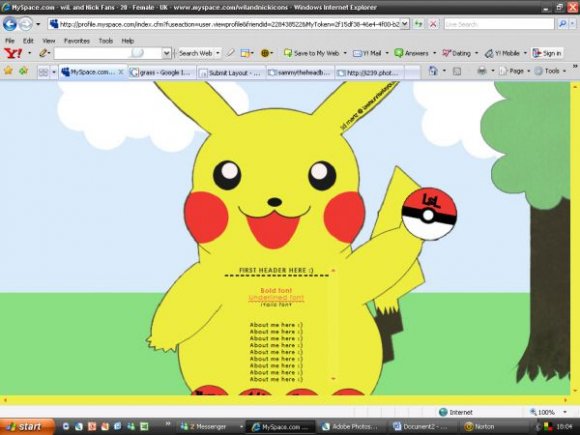
Task: Open a new blank tab
Action: coord(412,73)
